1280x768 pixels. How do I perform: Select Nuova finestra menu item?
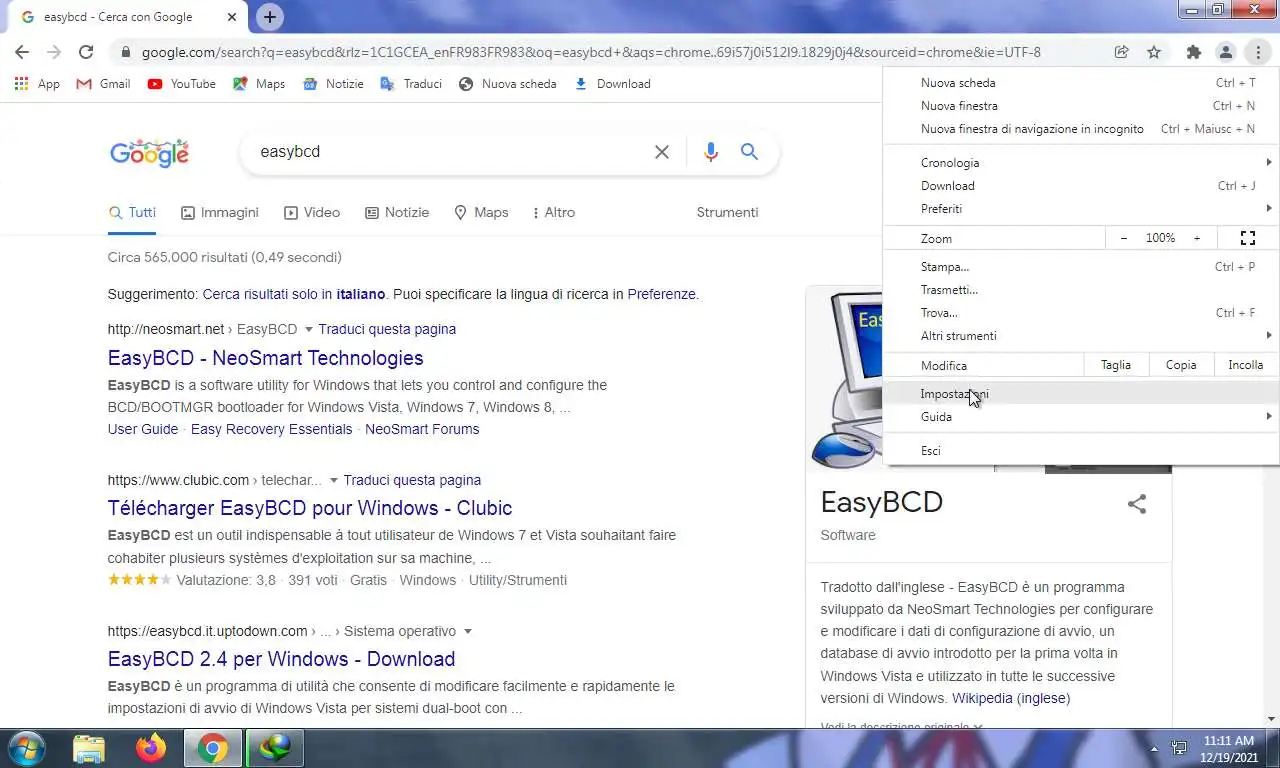click(1081, 106)
